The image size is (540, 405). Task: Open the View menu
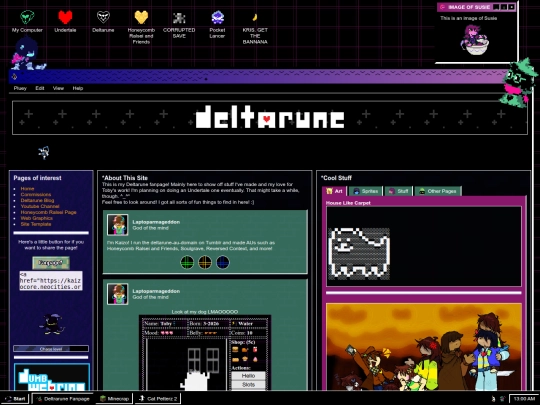pyautogui.click(x=58, y=88)
